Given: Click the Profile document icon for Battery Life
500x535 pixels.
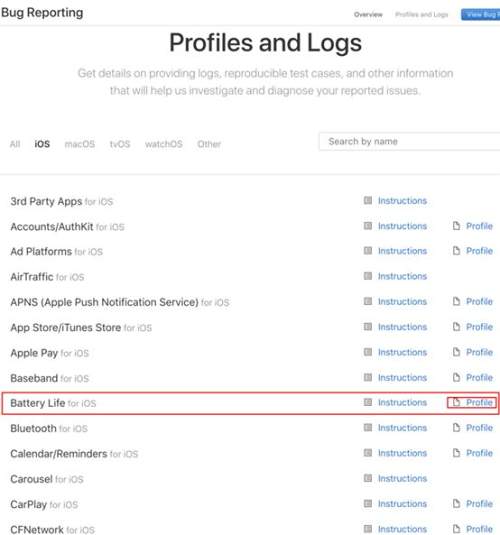Looking at the screenshot, I should (x=456, y=402).
